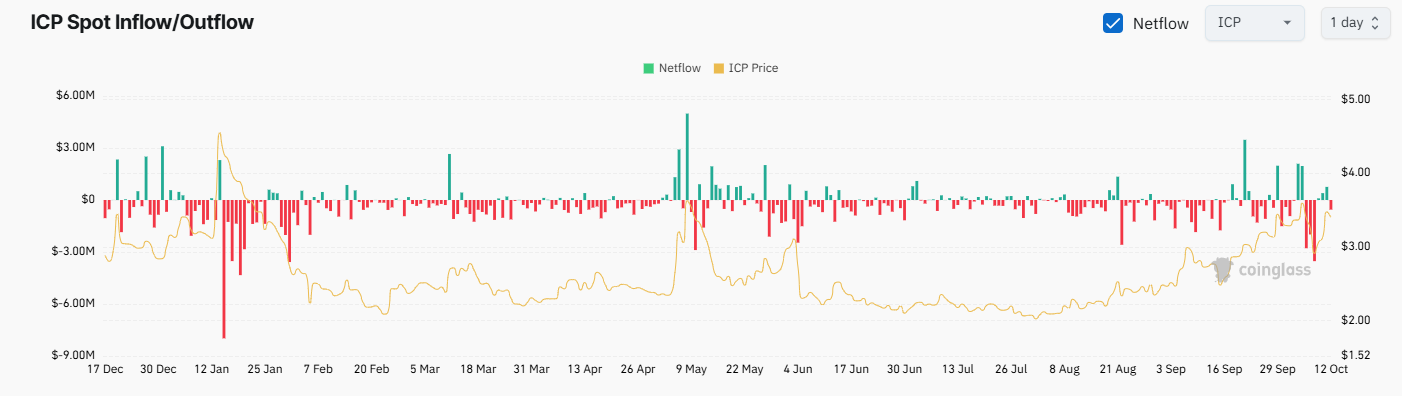
Task: Click the $-6.00M netflow axis value
Action: pos(75,303)
